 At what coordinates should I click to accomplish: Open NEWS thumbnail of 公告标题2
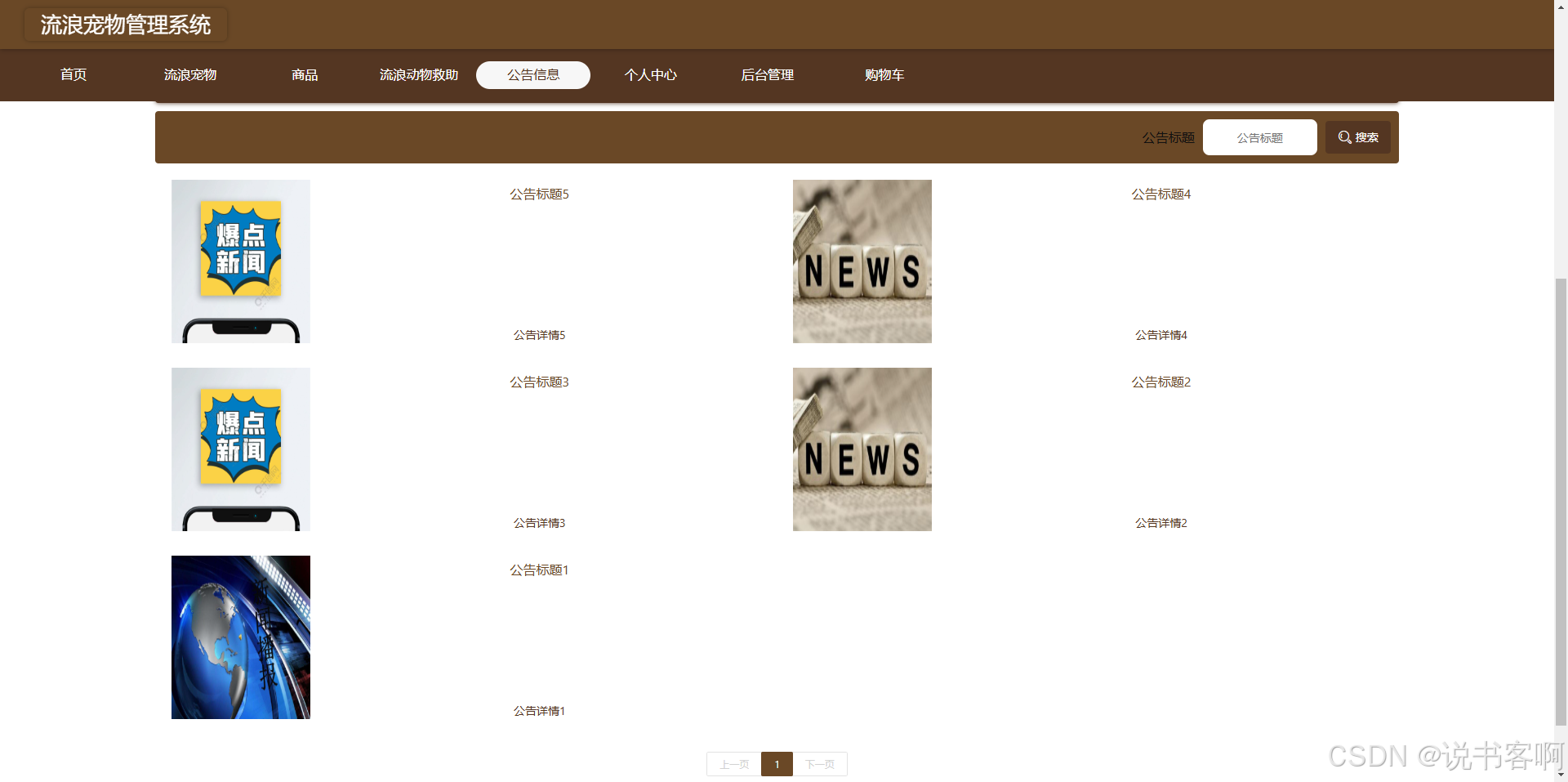(862, 449)
